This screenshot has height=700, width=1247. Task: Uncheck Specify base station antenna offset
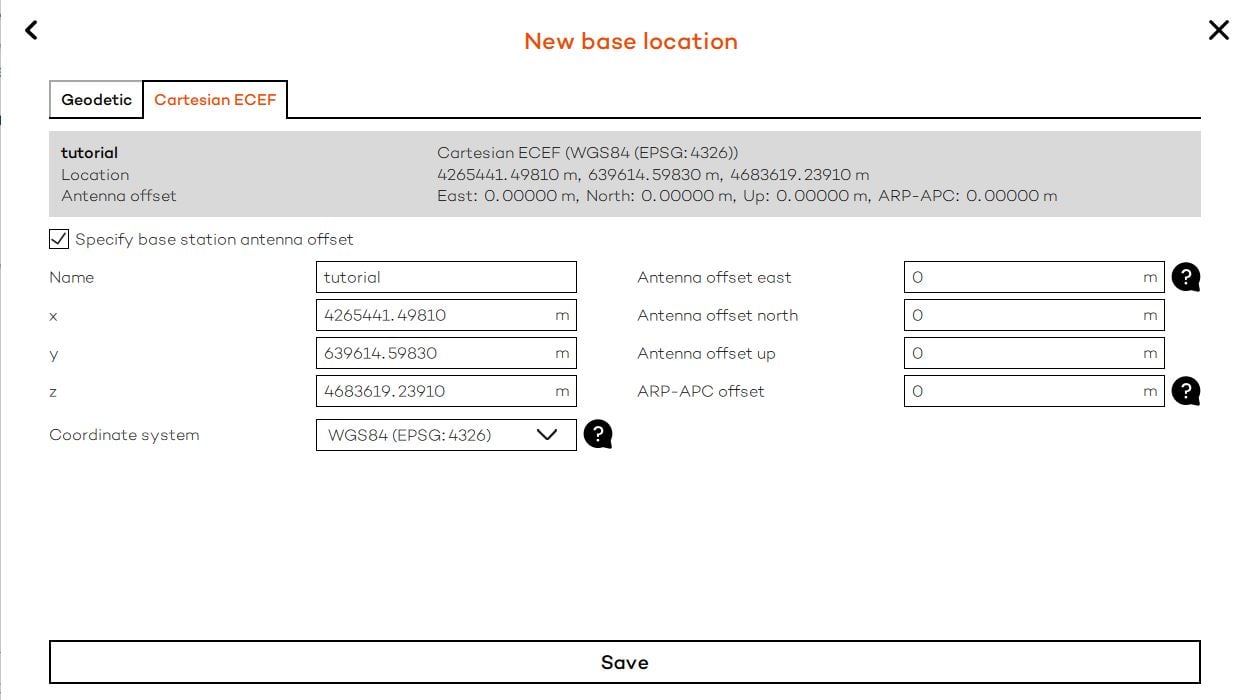tap(59, 239)
